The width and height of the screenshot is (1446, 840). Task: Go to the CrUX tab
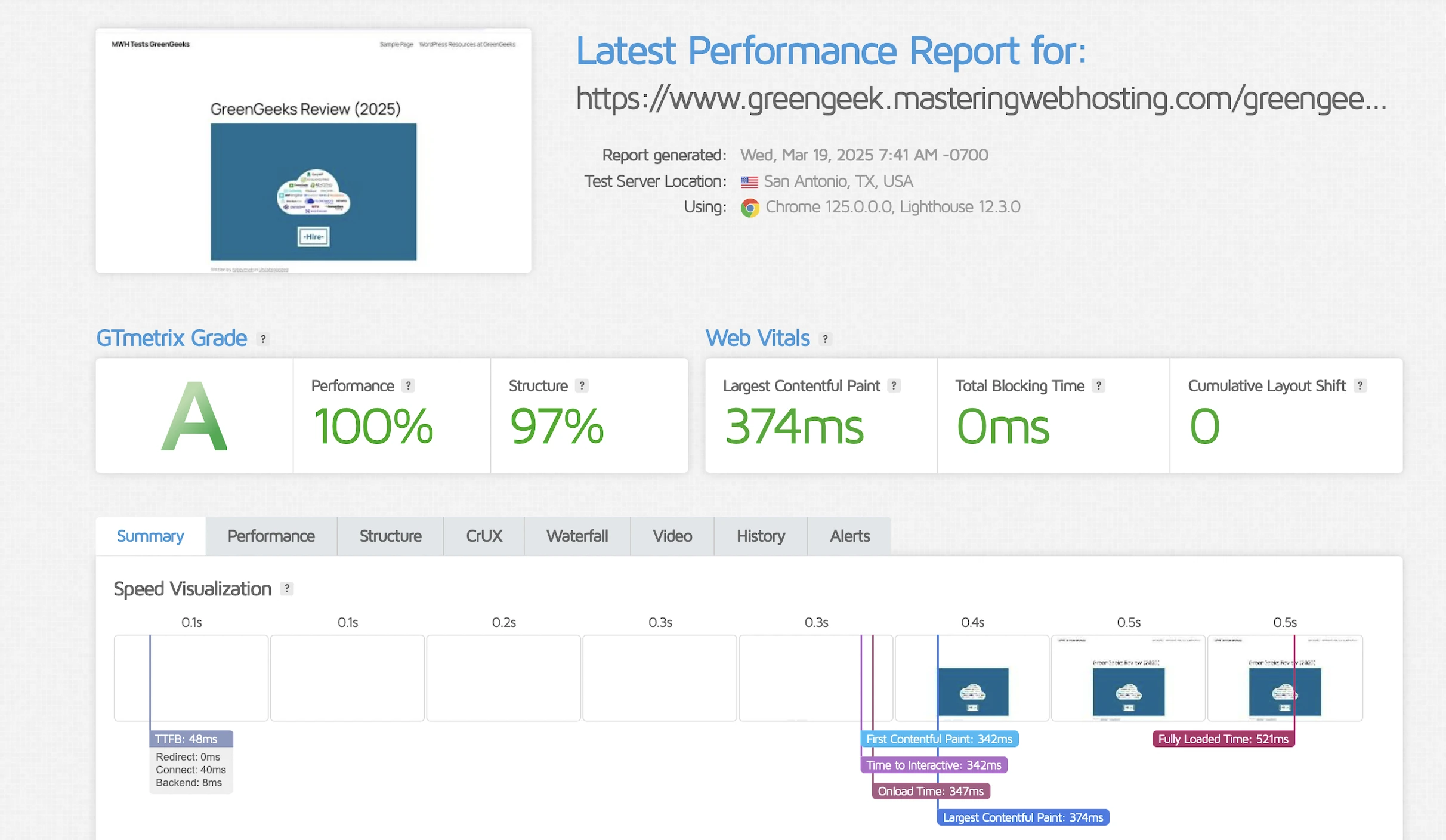click(484, 536)
